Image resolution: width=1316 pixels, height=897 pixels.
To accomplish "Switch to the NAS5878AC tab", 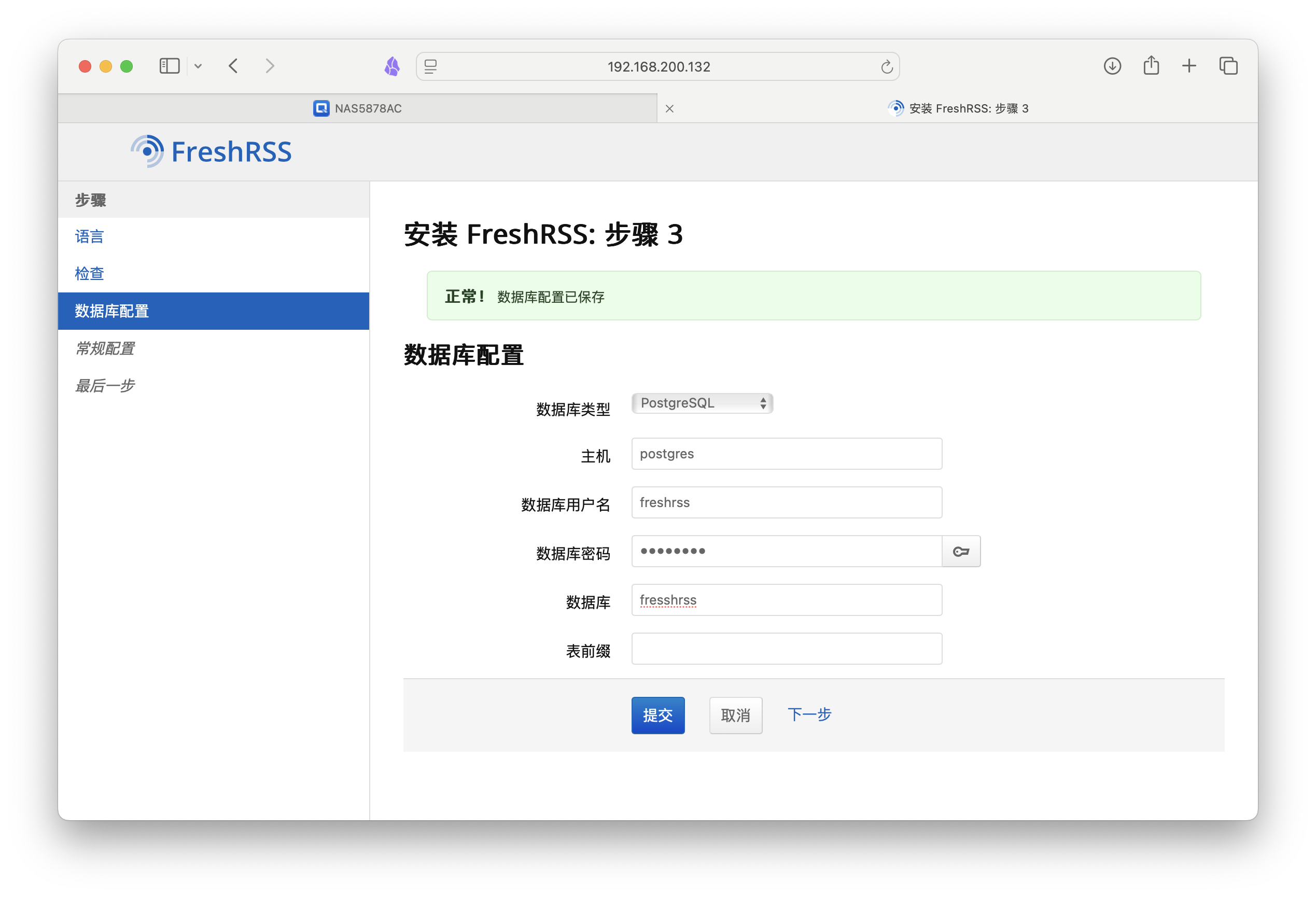I will tap(357, 108).
